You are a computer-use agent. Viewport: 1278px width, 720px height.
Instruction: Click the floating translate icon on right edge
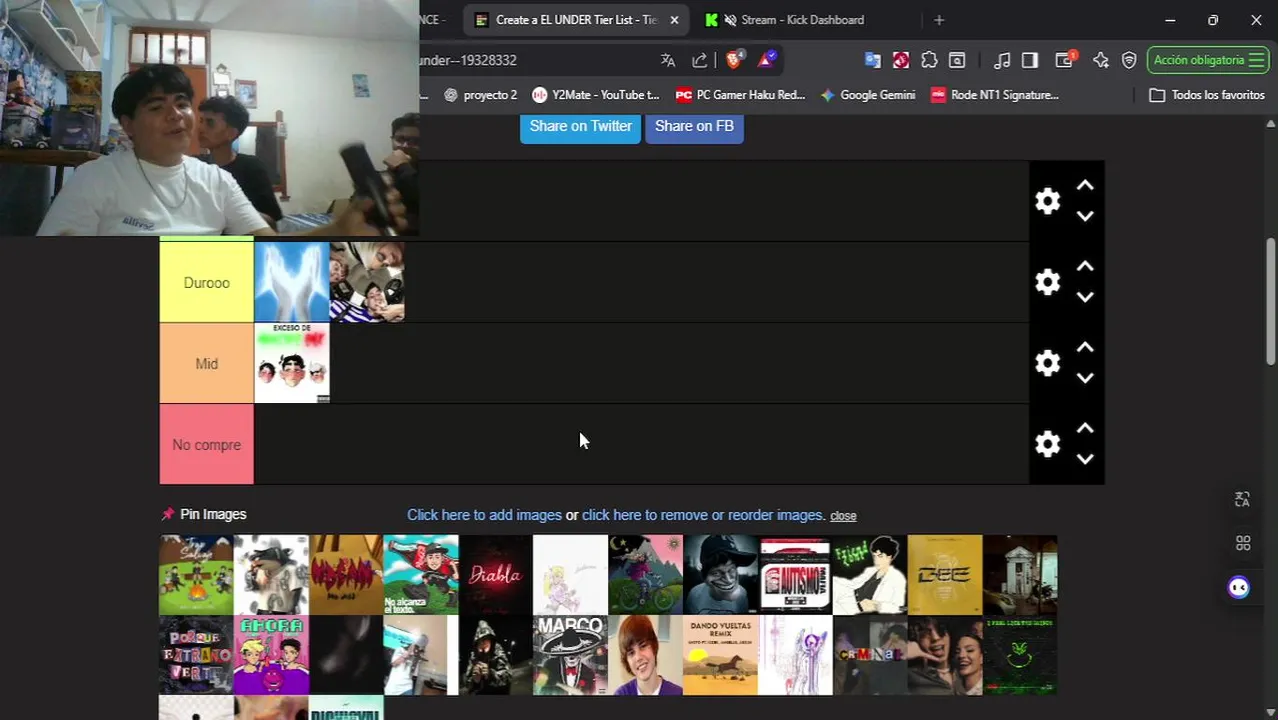1242,499
